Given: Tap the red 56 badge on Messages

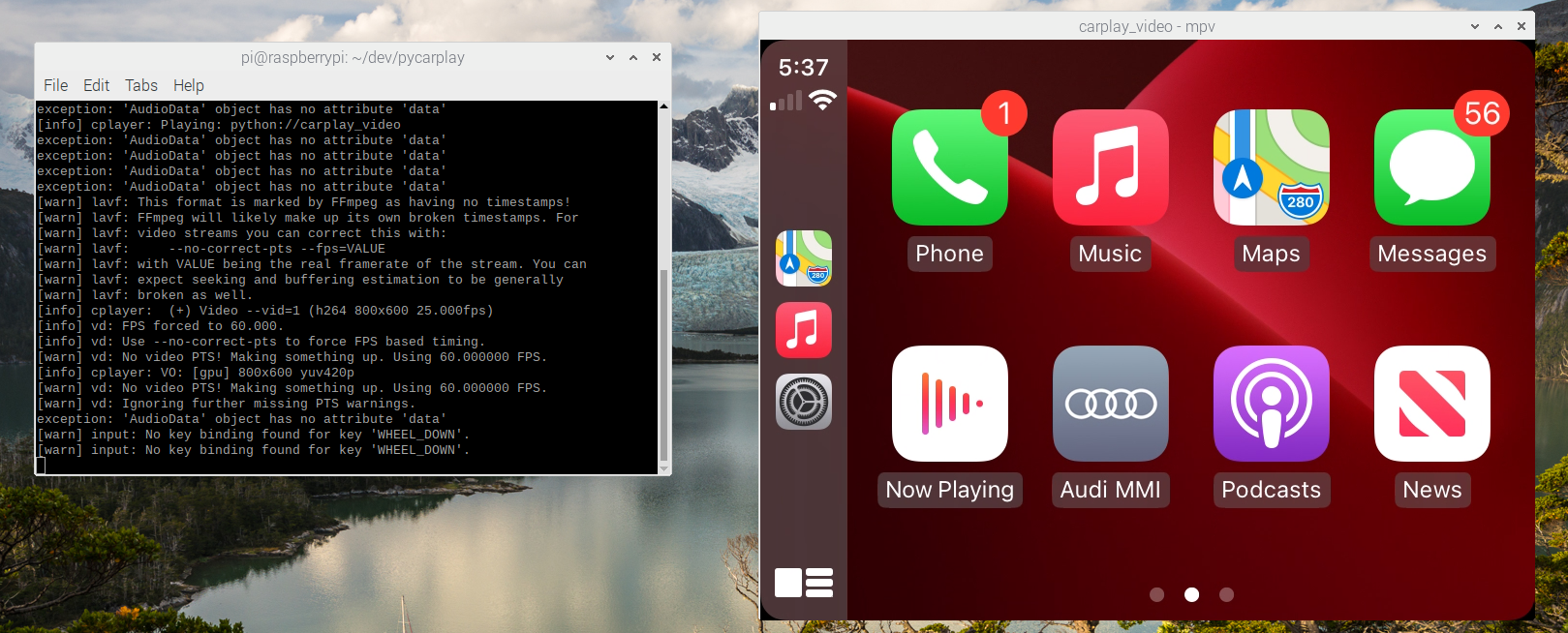Looking at the screenshot, I should (x=1482, y=113).
